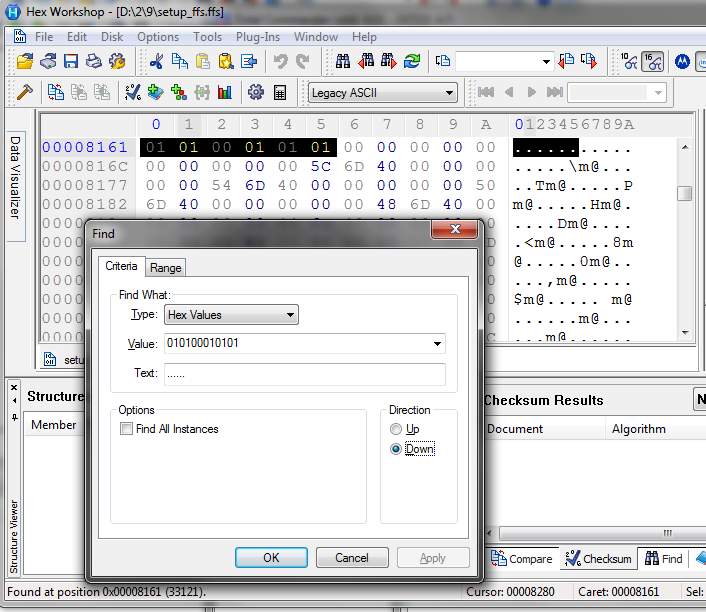The height and width of the screenshot is (612, 706).
Task: Switch to the Range tab
Action: click(165, 268)
